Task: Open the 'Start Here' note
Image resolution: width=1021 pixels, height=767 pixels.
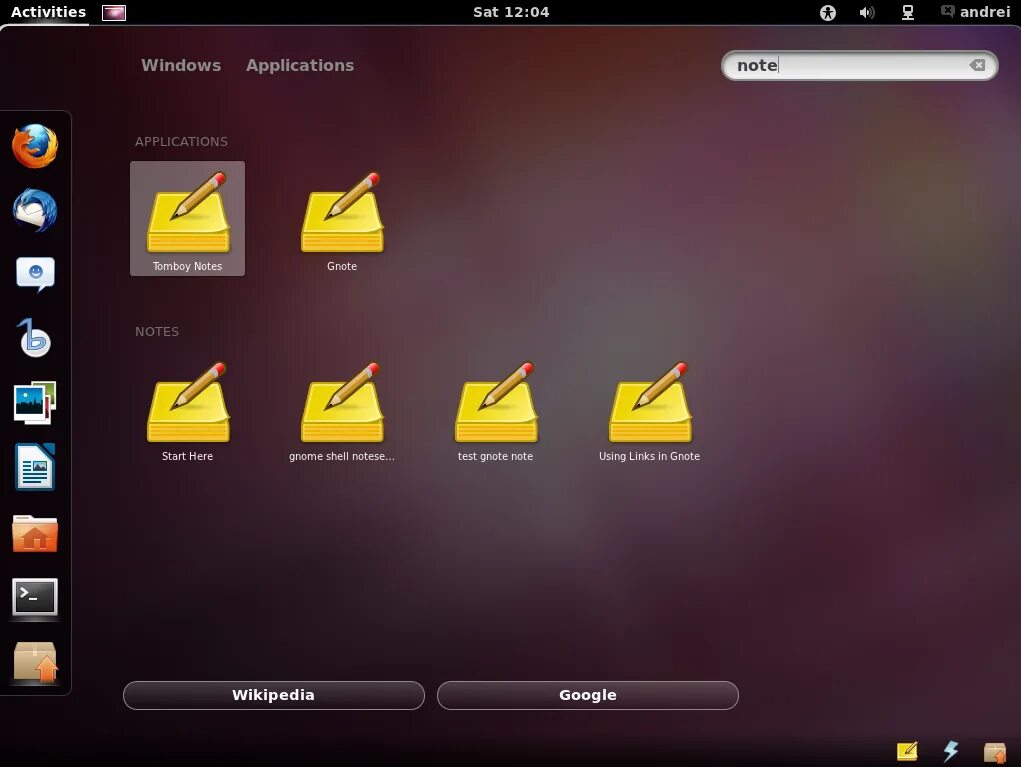Action: click(x=187, y=403)
